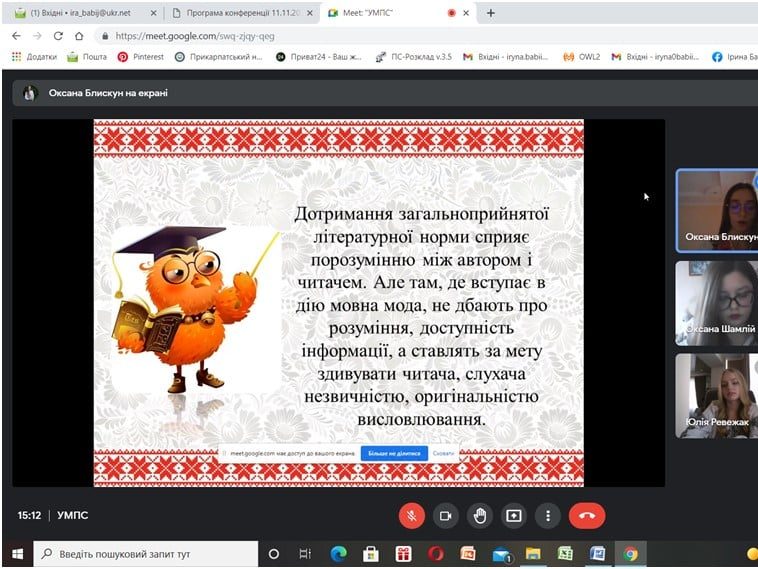Viewport: 758px width, 569px height.
Task: Open the present screen button
Action: (x=513, y=516)
